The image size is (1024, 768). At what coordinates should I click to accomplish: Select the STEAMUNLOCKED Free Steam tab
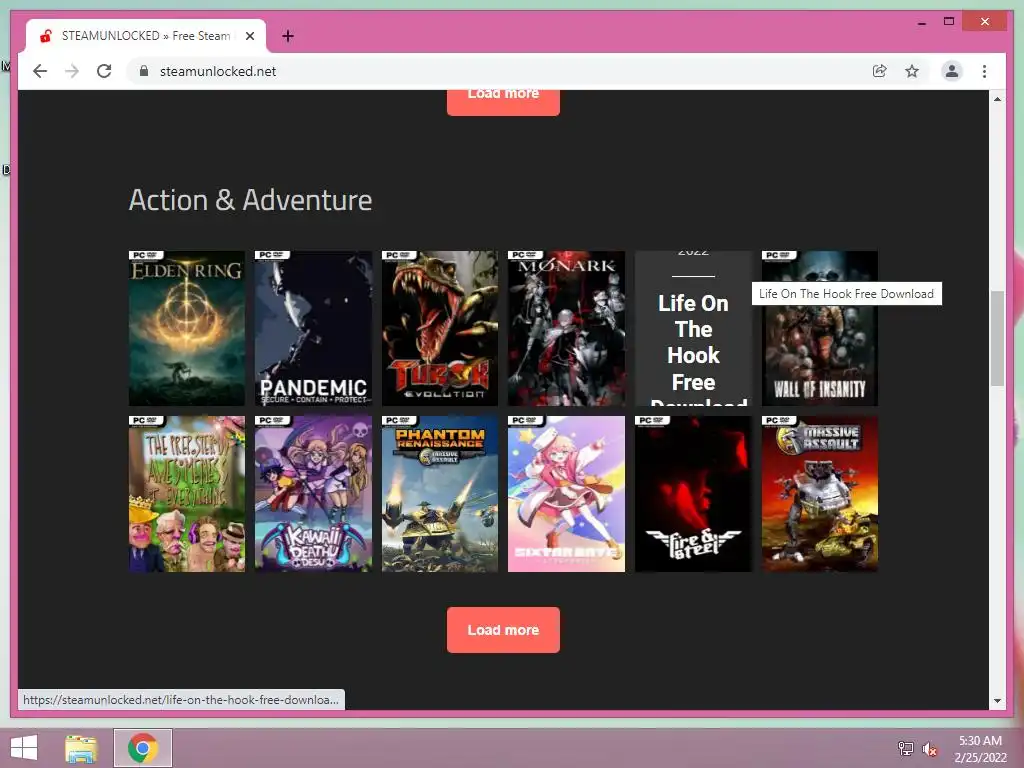(x=146, y=36)
